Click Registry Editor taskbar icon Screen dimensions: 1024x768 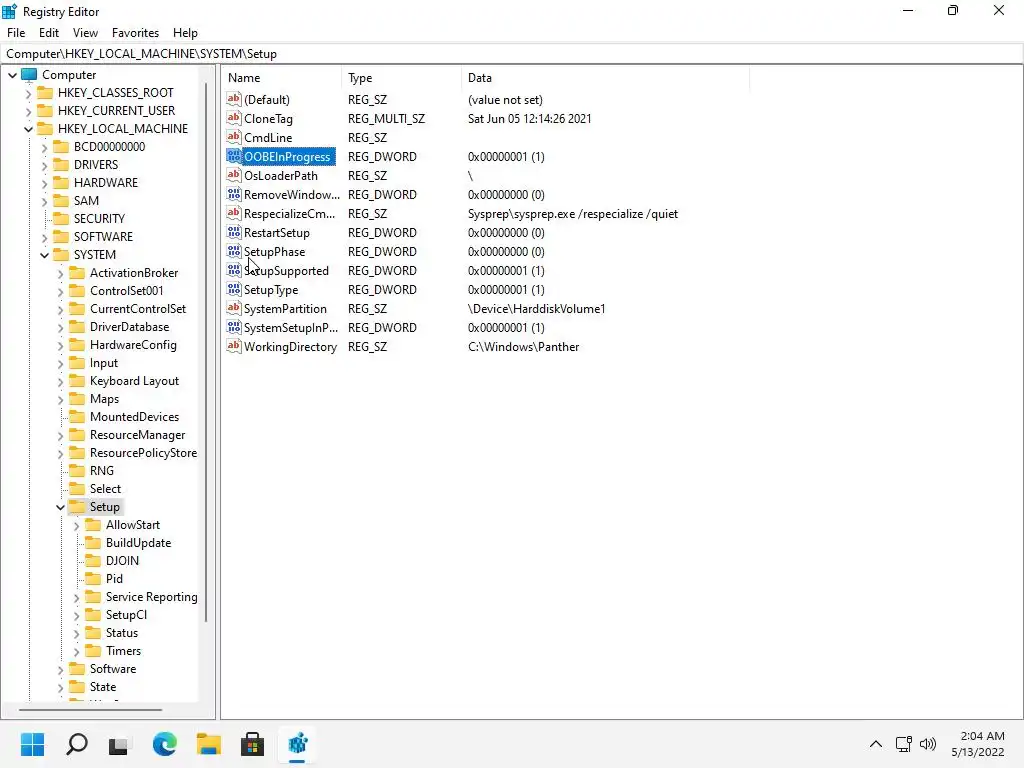[x=297, y=744]
